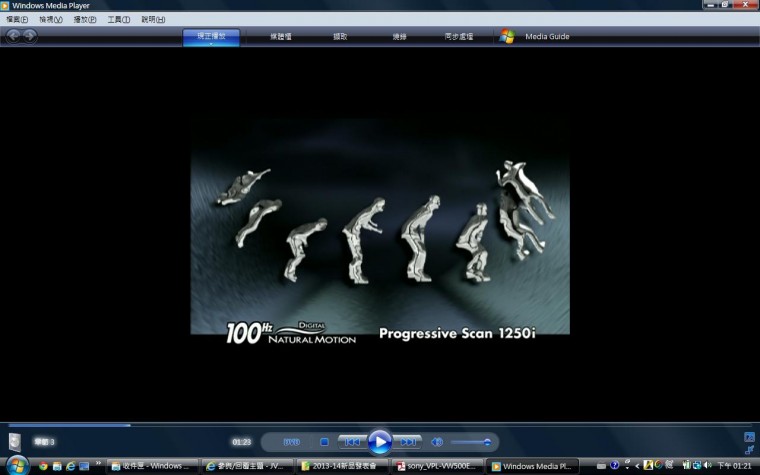Open the 媒體櫃 library tab

281,36
